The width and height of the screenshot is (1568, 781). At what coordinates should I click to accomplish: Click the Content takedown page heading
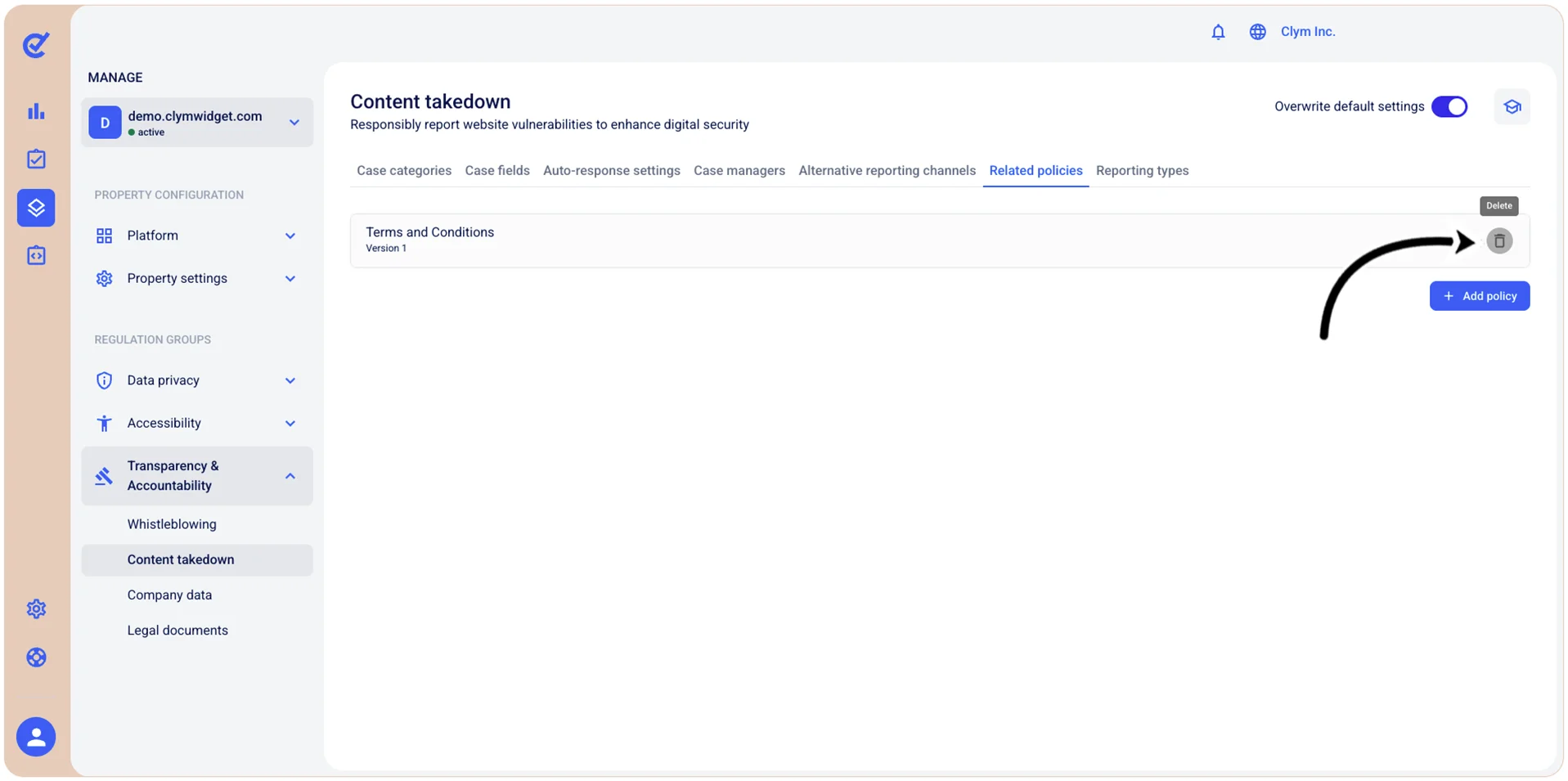pyautogui.click(x=430, y=102)
